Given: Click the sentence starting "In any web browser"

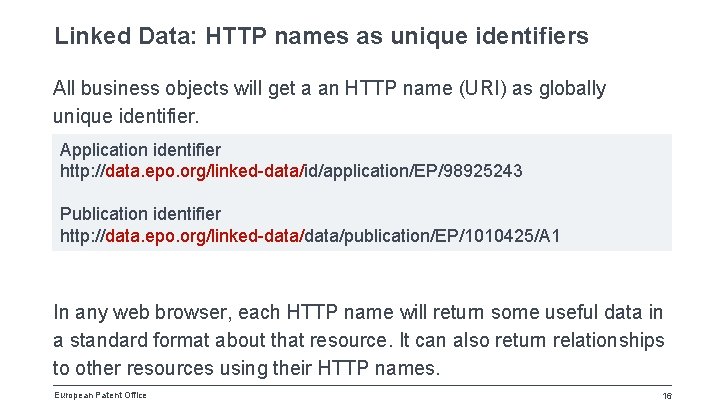Looking at the screenshot, I should point(357,314).
